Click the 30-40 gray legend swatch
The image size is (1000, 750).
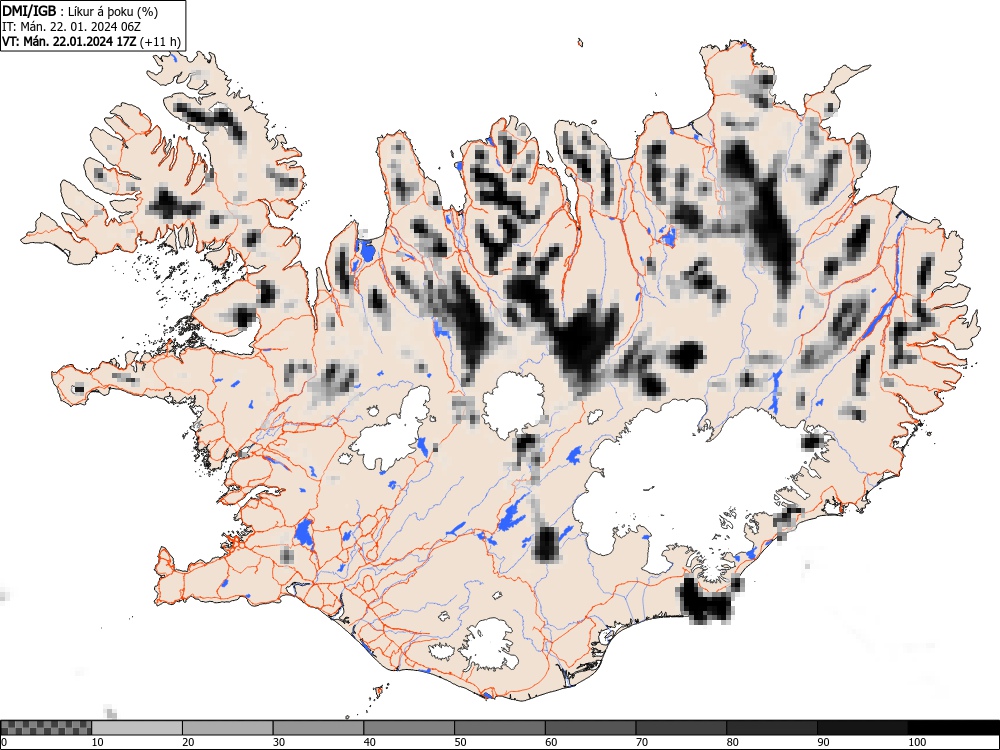[318, 728]
